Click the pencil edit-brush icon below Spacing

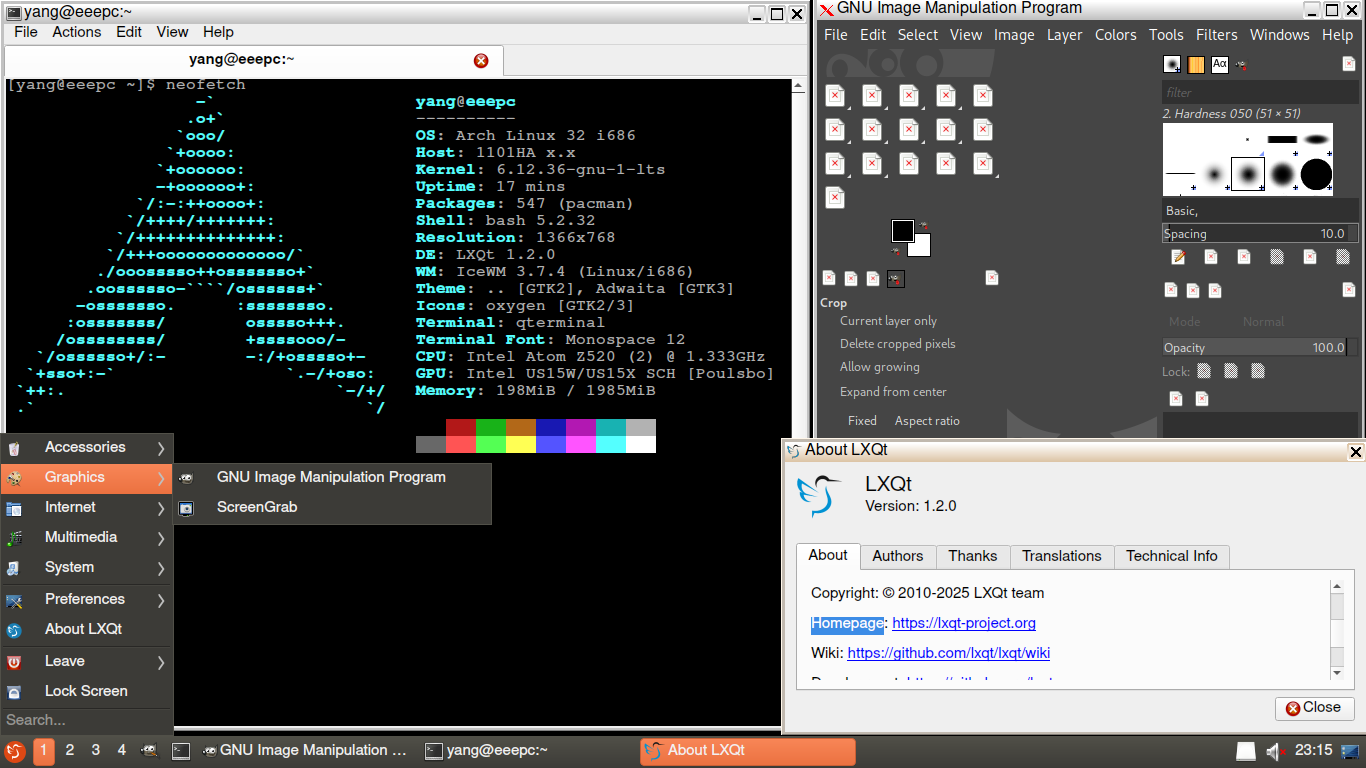point(1178,257)
